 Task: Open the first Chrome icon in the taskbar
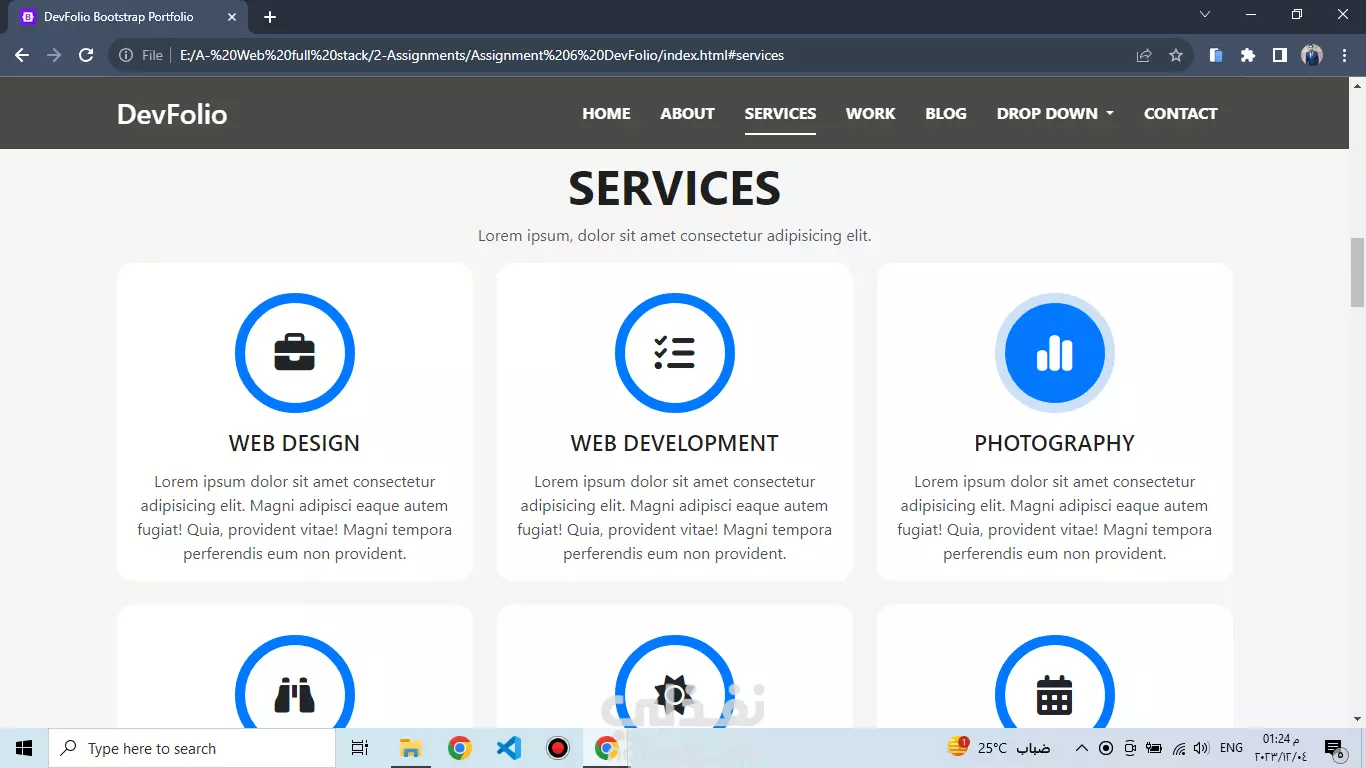tap(460, 748)
